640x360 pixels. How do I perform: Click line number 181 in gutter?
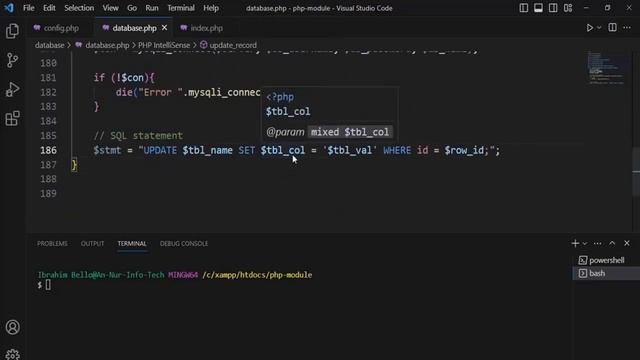click(48, 78)
